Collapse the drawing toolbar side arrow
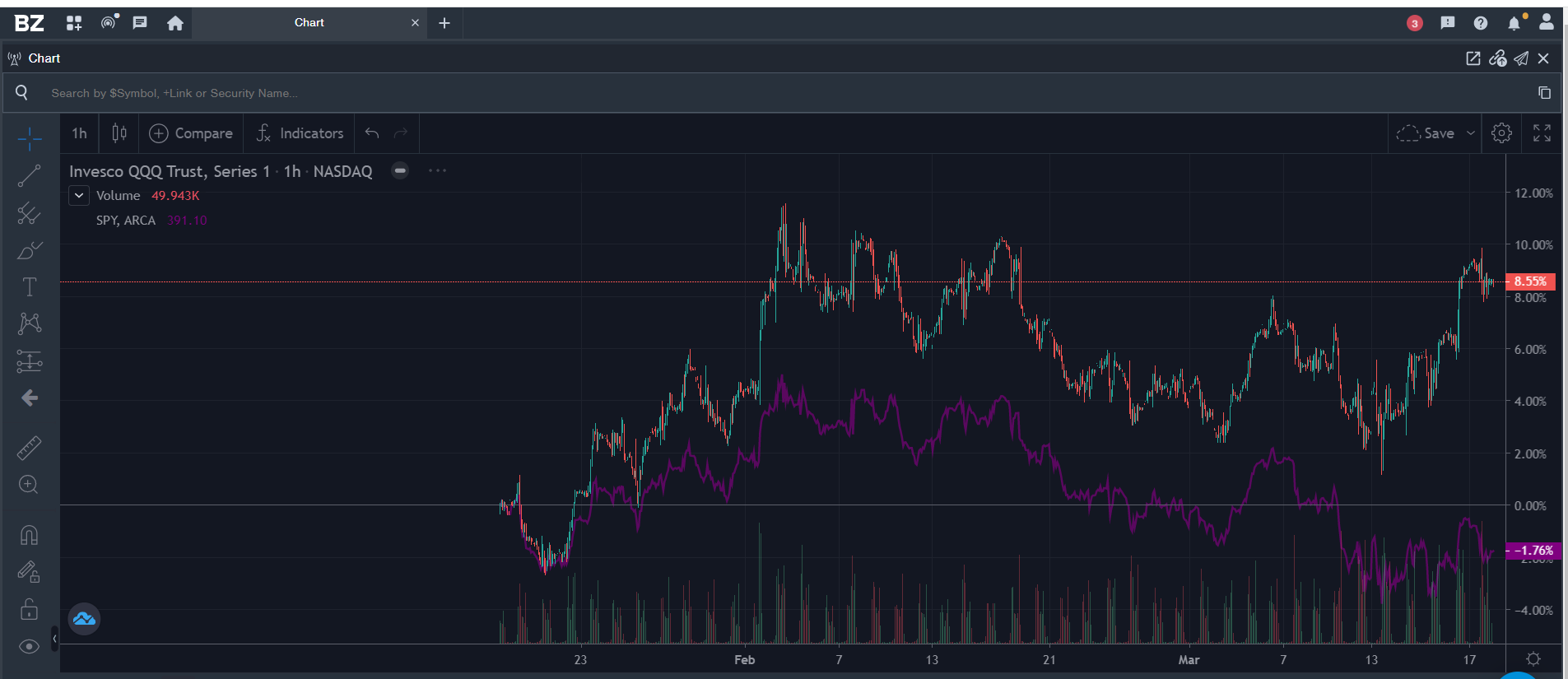The height and width of the screenshot is (679, 1568). [x=54, y=638]
